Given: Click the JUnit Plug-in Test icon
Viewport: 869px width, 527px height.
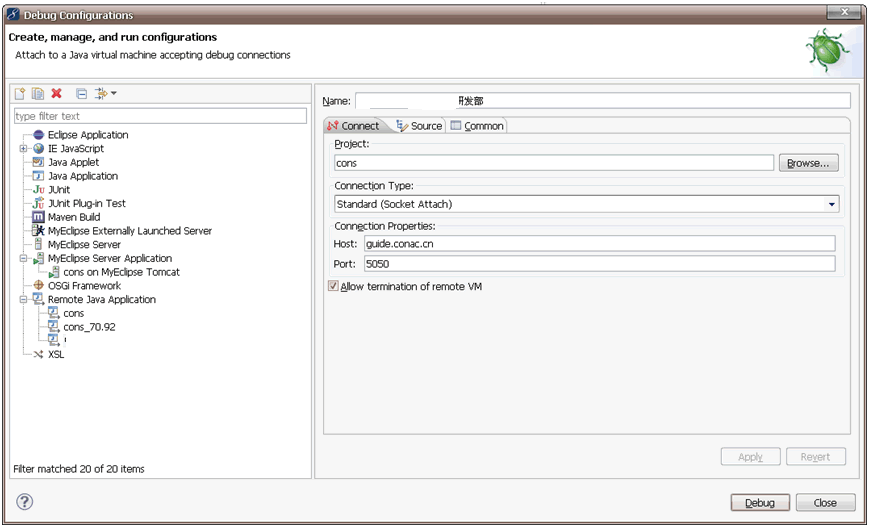Looking at the screenshot, I should point(38,203).
